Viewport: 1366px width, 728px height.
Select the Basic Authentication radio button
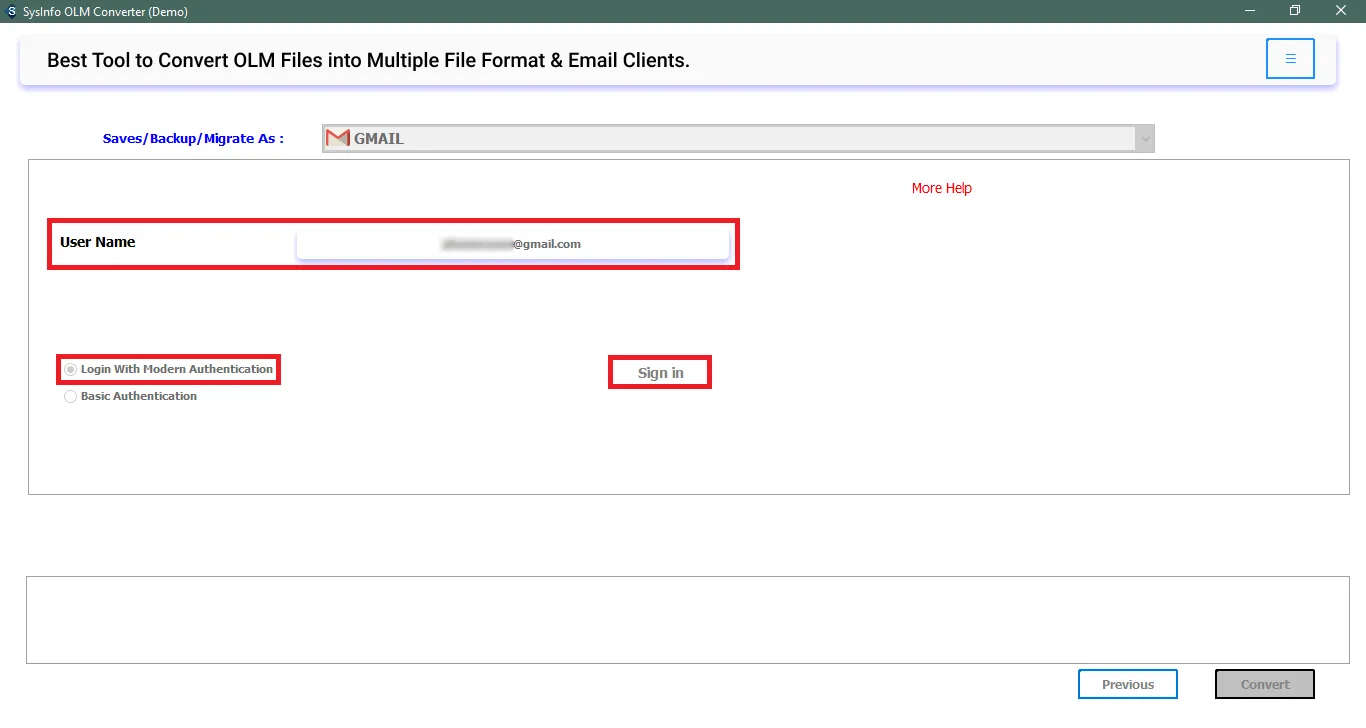[70, 397]
